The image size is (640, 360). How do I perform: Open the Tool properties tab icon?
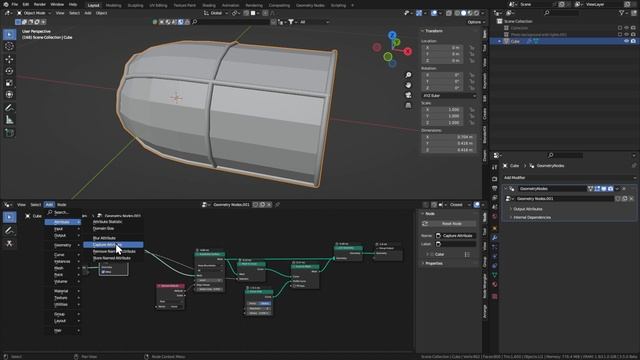(x=495, y=167)
